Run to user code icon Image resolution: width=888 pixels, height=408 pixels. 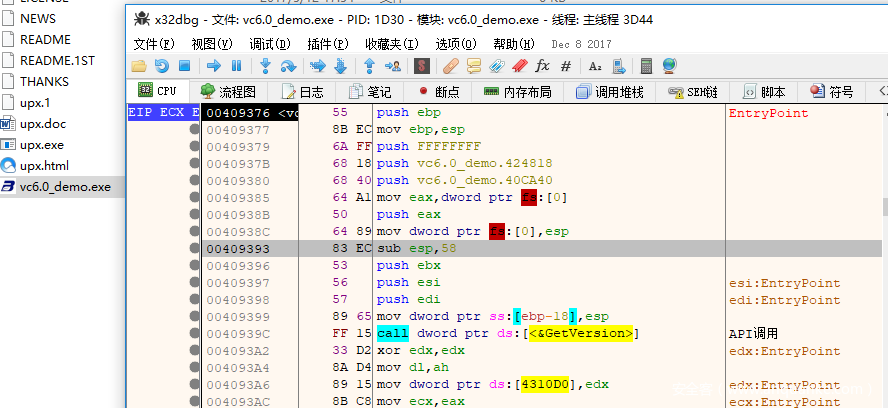pos(392,66)
